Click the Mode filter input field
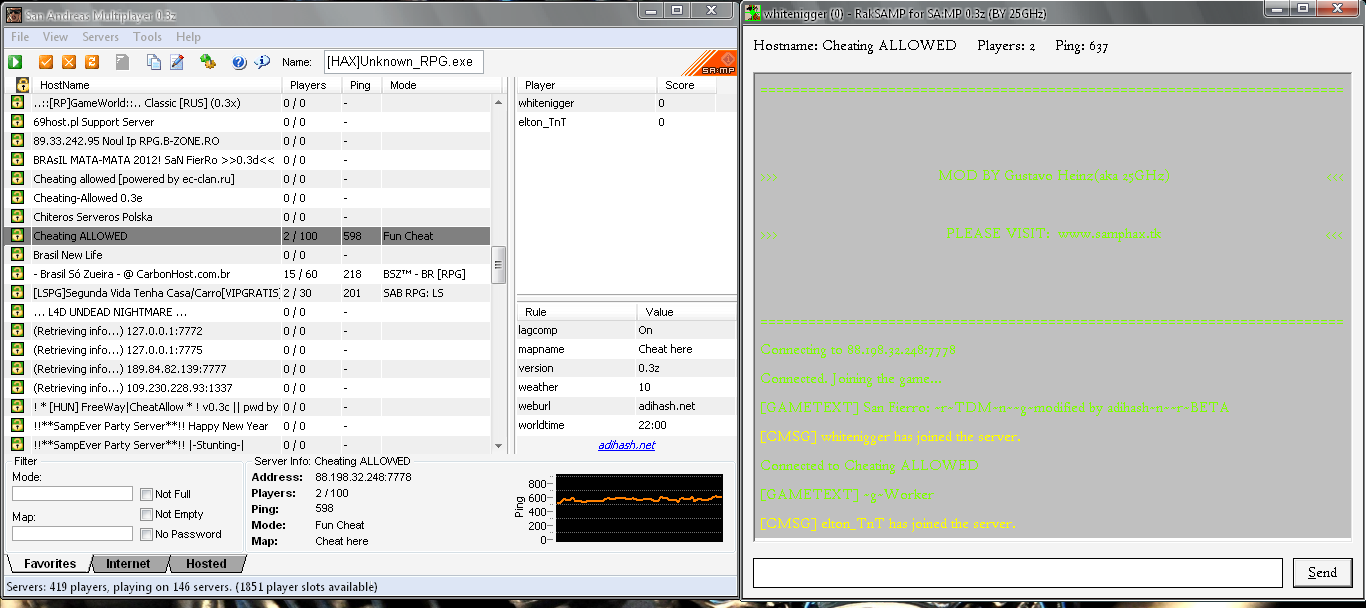Image resolution: width=1366 pixels, height=608 pixels. click(x=72, y=494)
